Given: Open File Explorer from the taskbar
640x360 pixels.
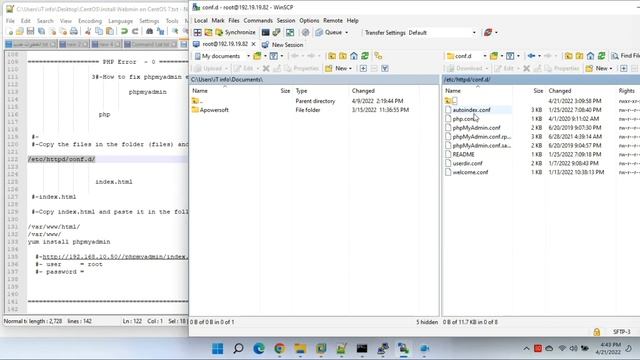Looking at the screenshot, I should tap(300, 349).
